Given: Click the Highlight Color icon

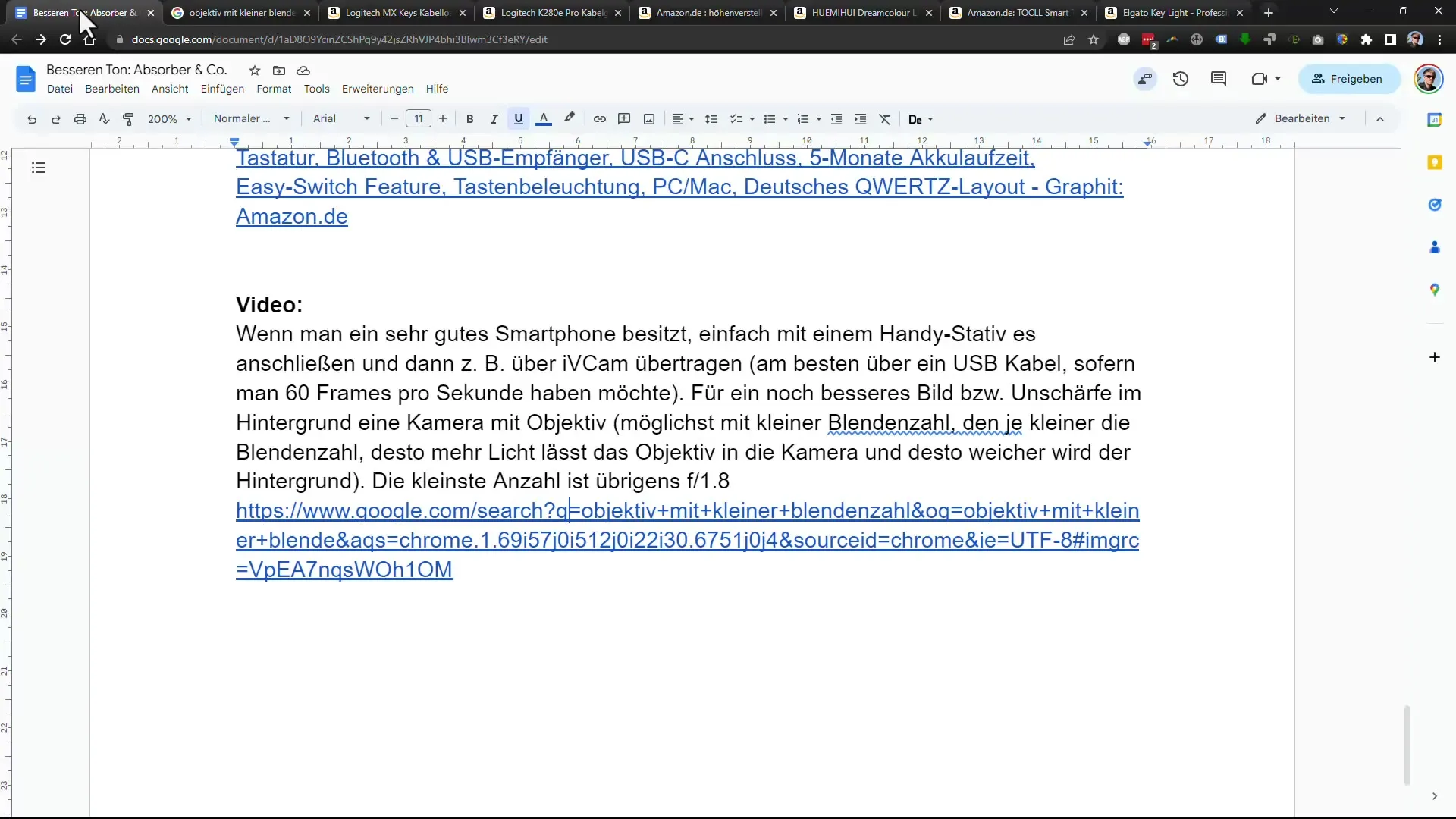Looking at the screenshot, I should [x=569, y=119].
